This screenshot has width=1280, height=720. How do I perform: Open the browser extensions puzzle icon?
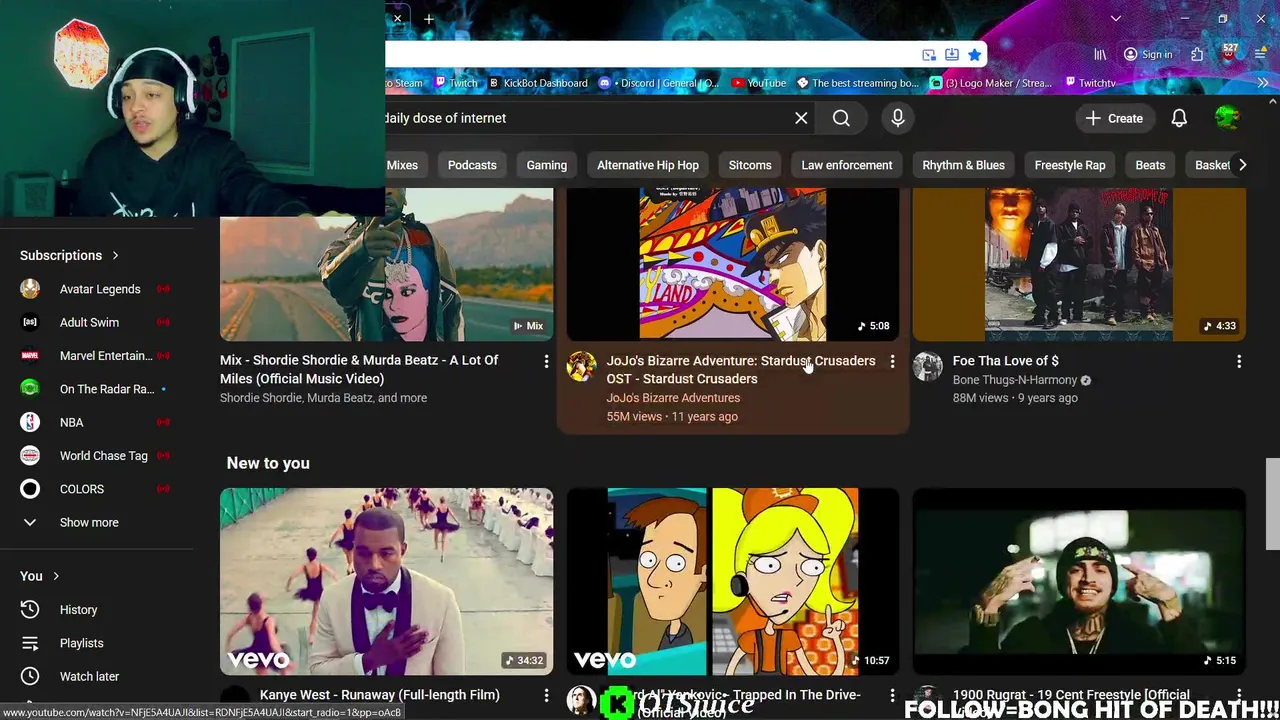coord(1197,55)
